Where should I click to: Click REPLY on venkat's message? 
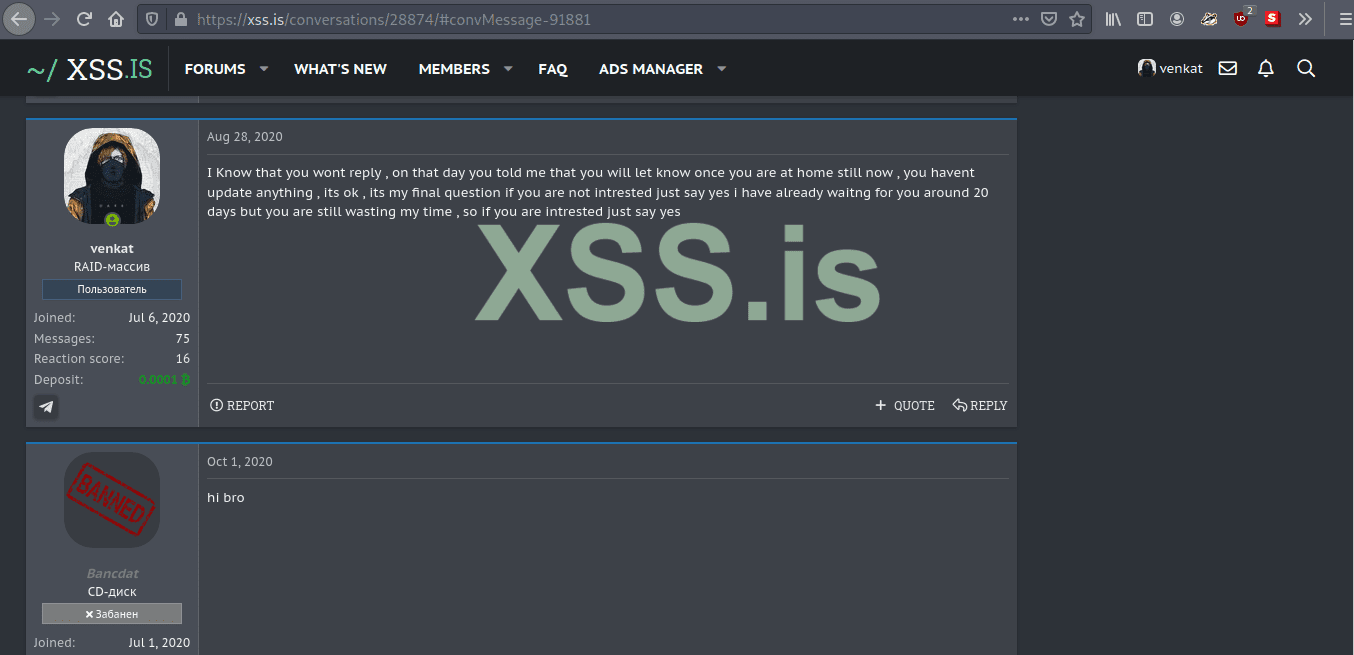(979, 405)
